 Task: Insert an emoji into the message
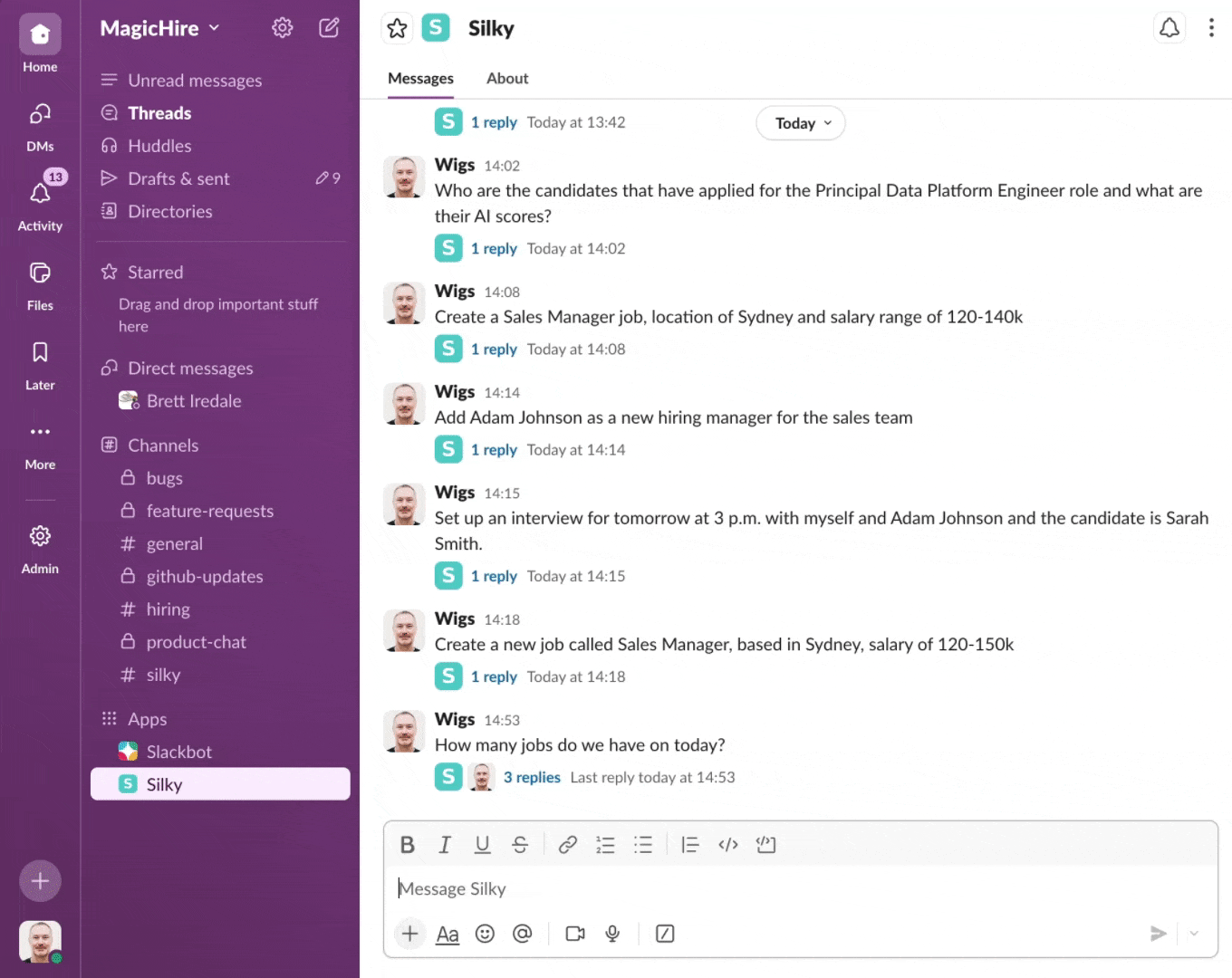tap(485, 934)
